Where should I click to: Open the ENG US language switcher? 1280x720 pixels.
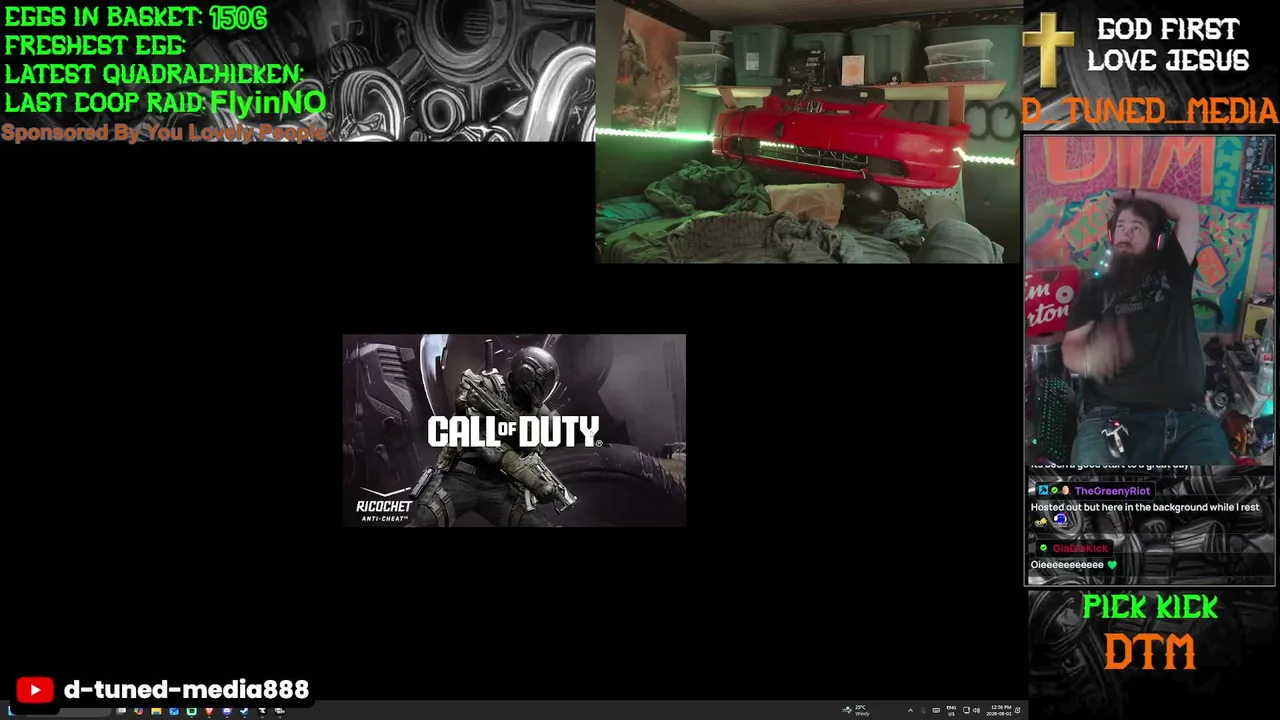(x=951, y=711)
